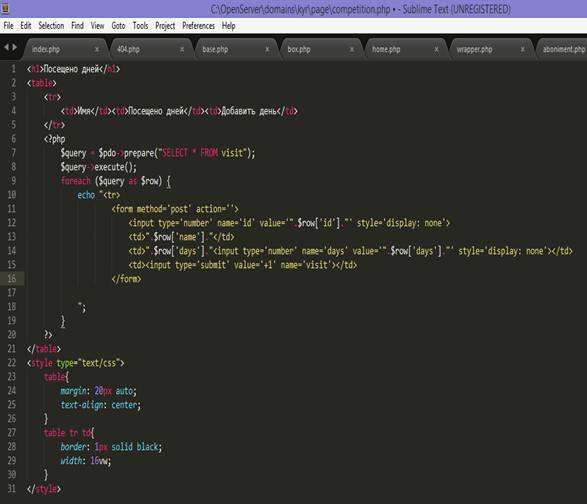The width and height of the screenshot is (587, 504).
Task: Close the base.php tab
Action: click(x=267, y=49)
